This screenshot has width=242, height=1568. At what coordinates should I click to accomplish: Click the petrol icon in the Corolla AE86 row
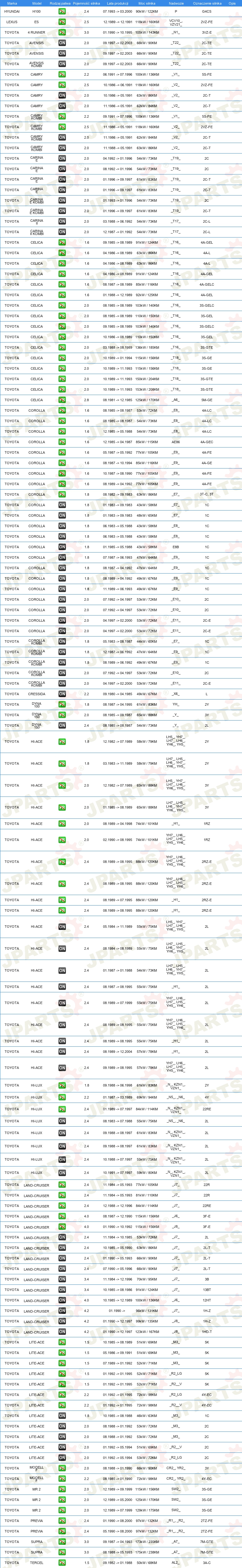click(62, 442)
